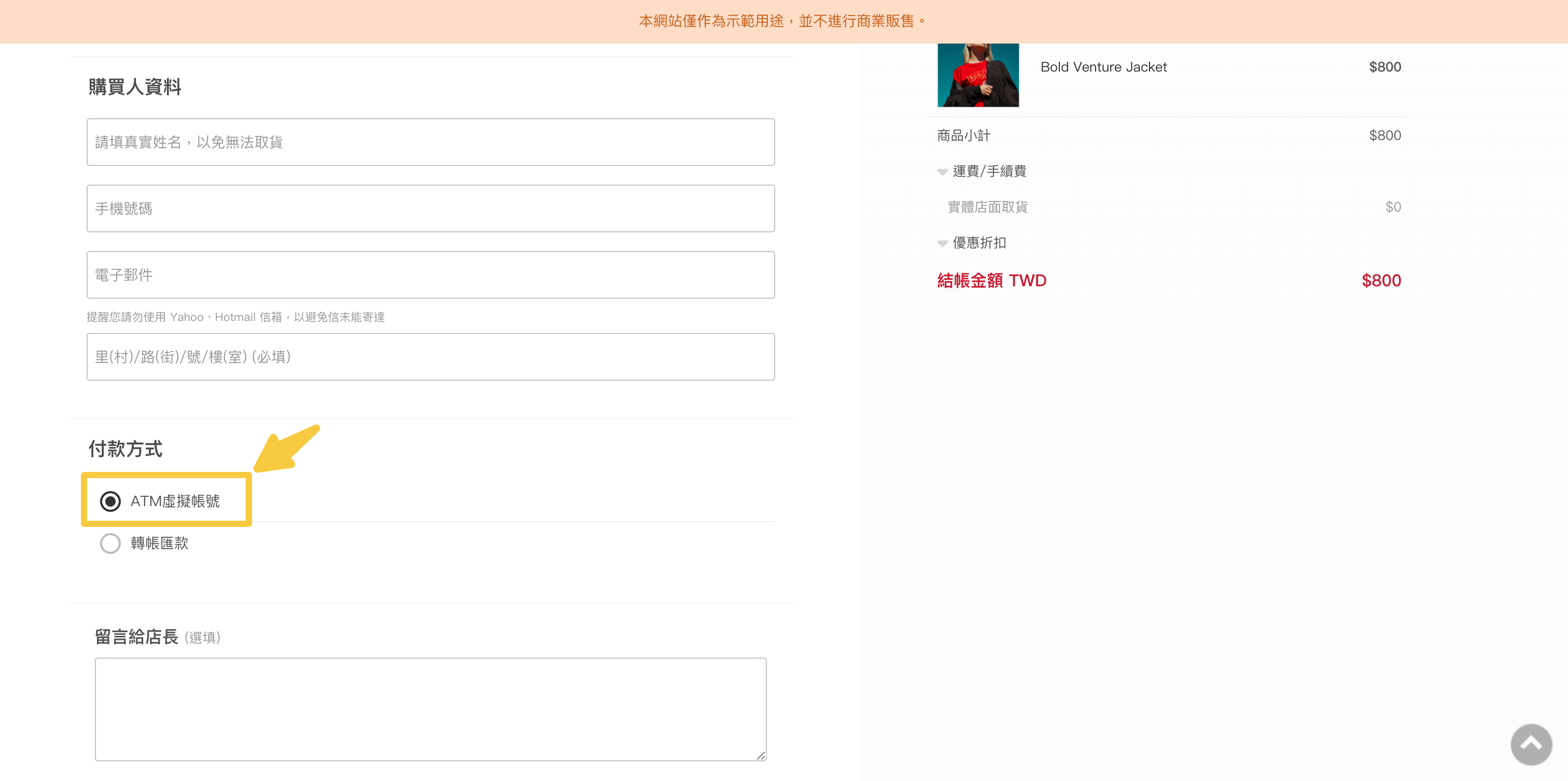Click the Bold Venture Jacket product name

coord(1103,67)
